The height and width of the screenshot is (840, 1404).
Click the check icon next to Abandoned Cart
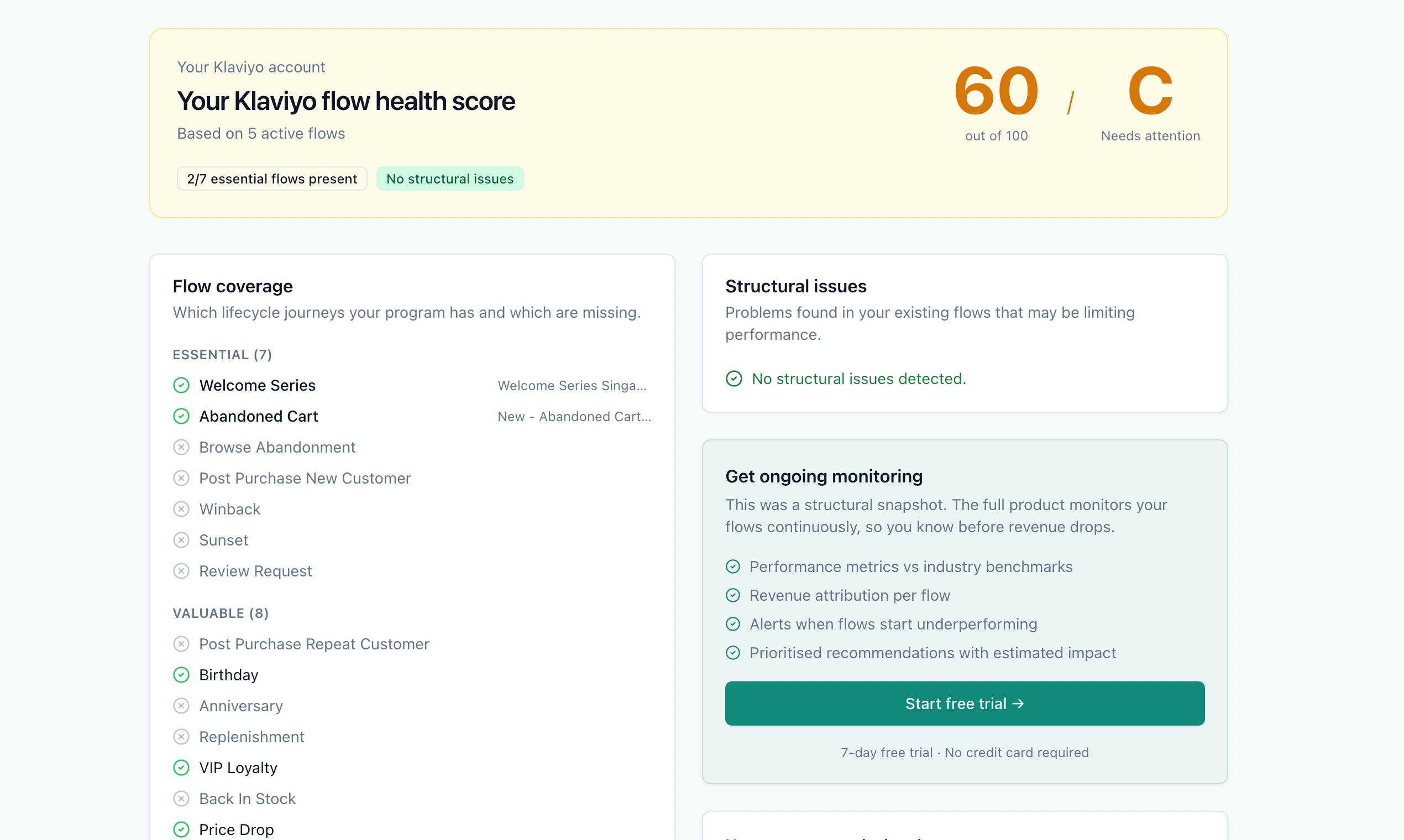click(x=181, y=417)
